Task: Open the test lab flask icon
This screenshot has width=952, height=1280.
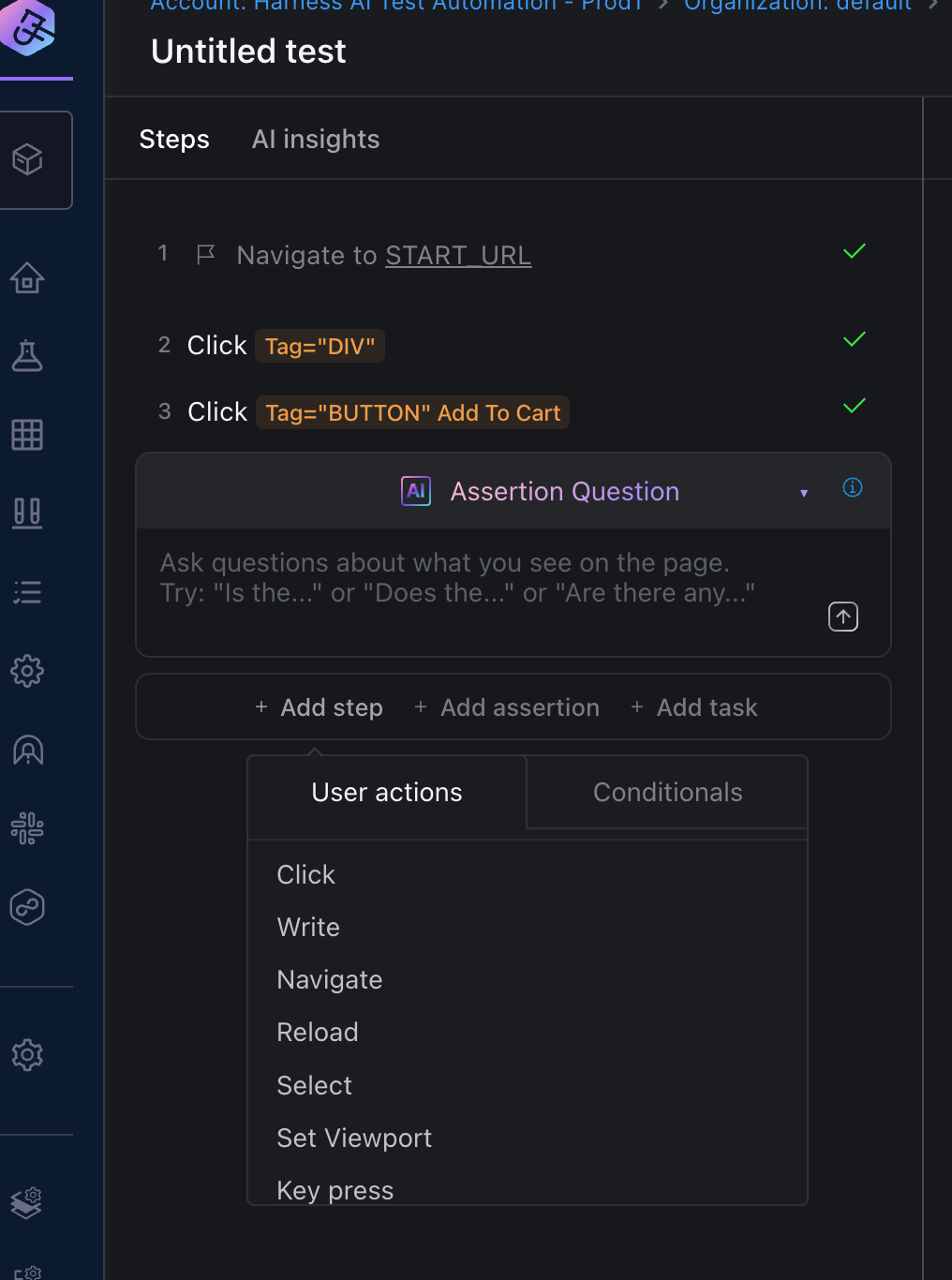Action: [28, 356]
